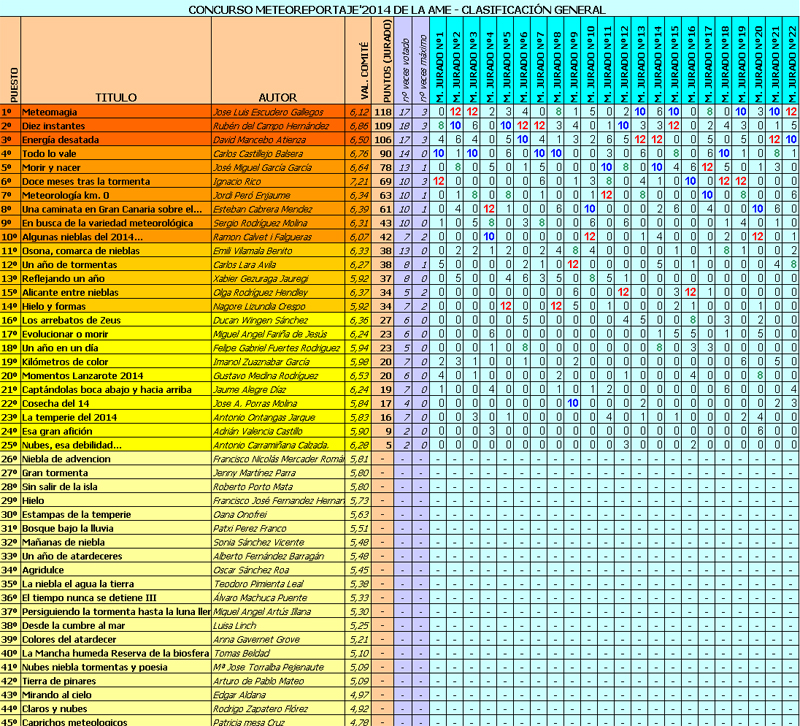Select the committee score 5,81
The image size is (800, 726).
[359, 459]
